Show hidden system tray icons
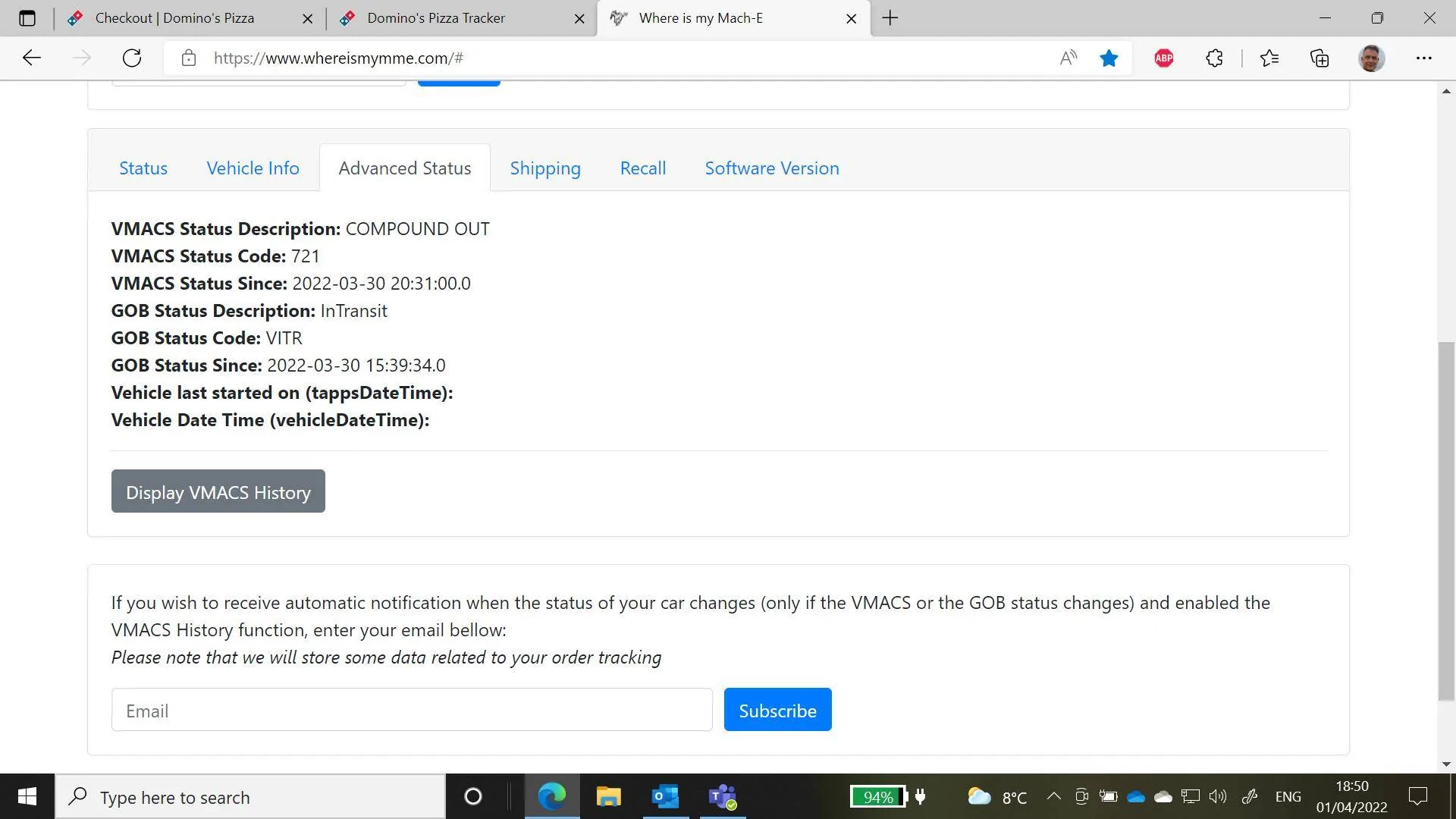Viewport: 1456px width, 819px height. 1053,796
